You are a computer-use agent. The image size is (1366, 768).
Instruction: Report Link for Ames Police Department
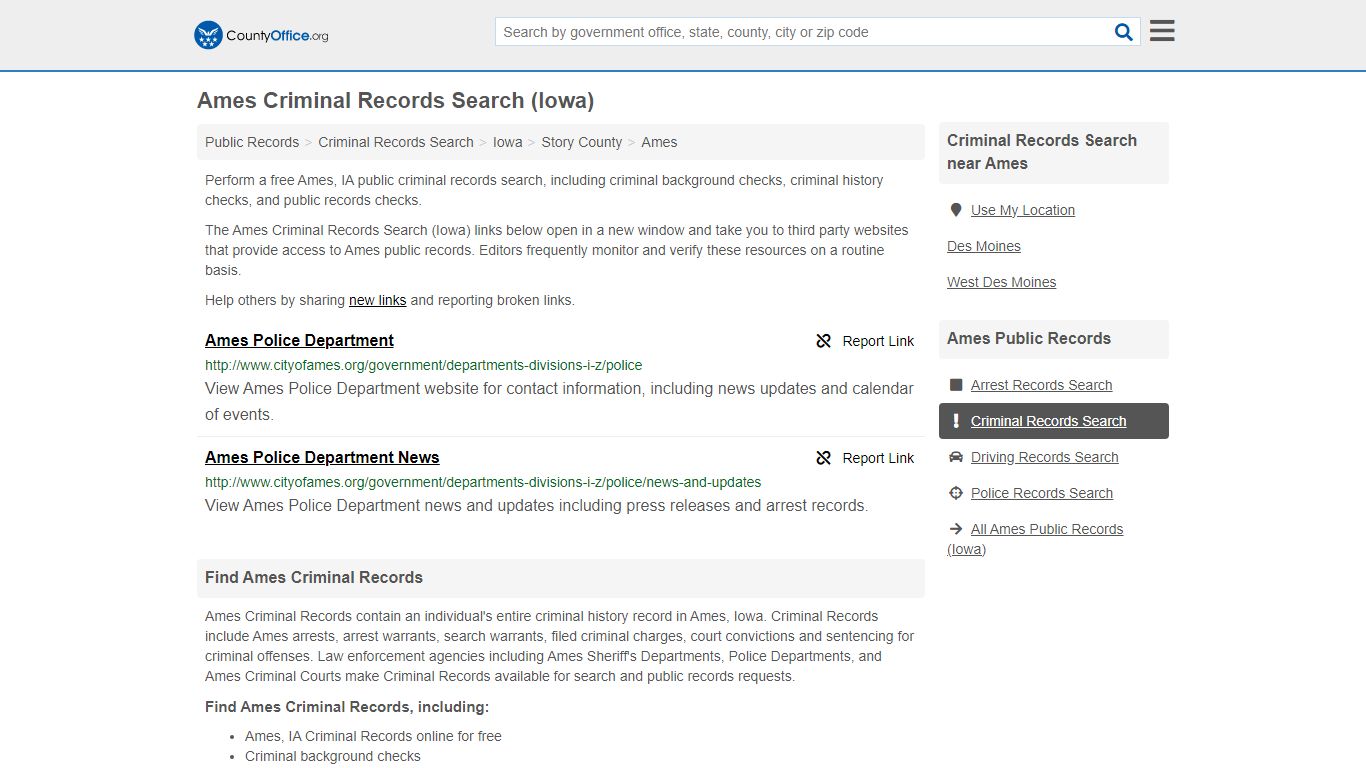pos(865,341)
